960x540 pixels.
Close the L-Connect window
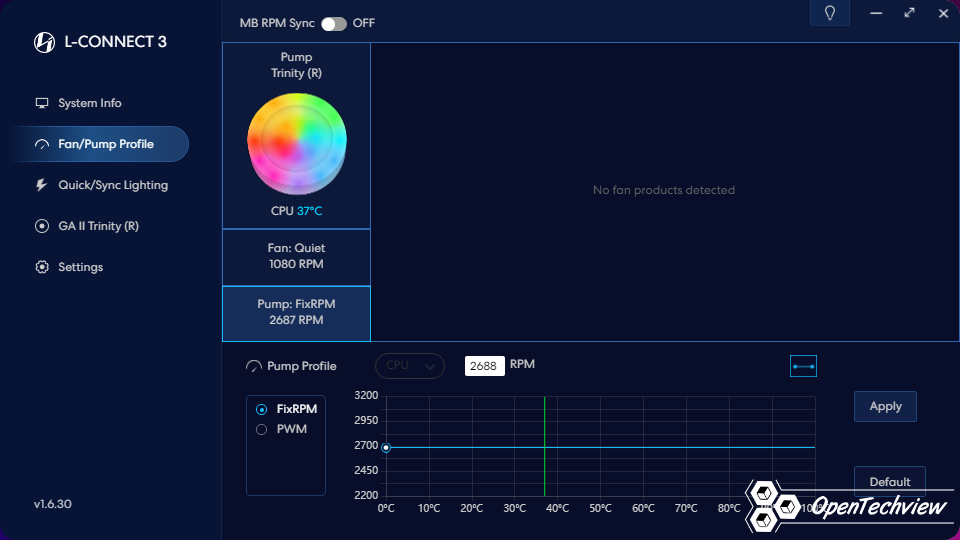943,13
